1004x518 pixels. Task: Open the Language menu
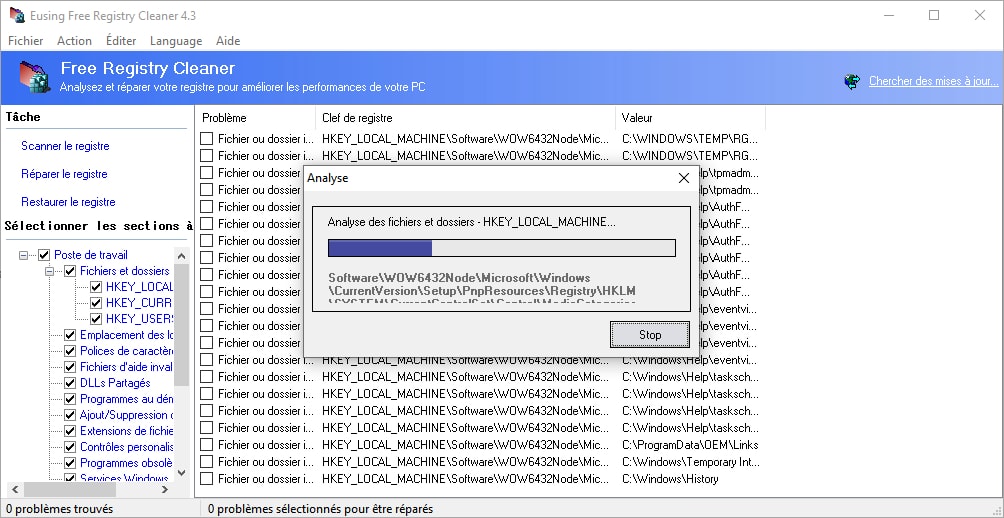[x=175, y=41]
